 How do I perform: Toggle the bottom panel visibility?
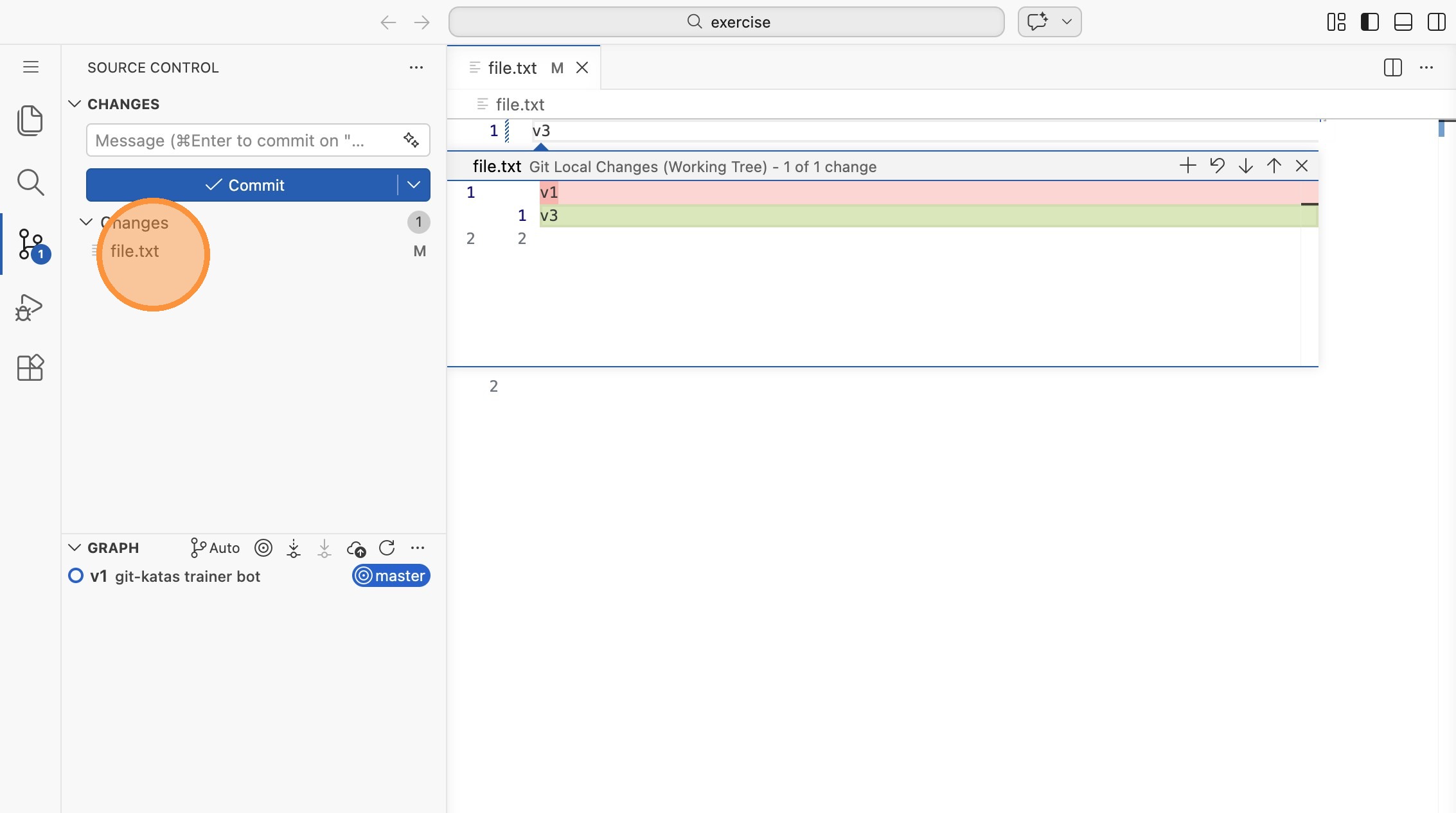point(1403,22)
